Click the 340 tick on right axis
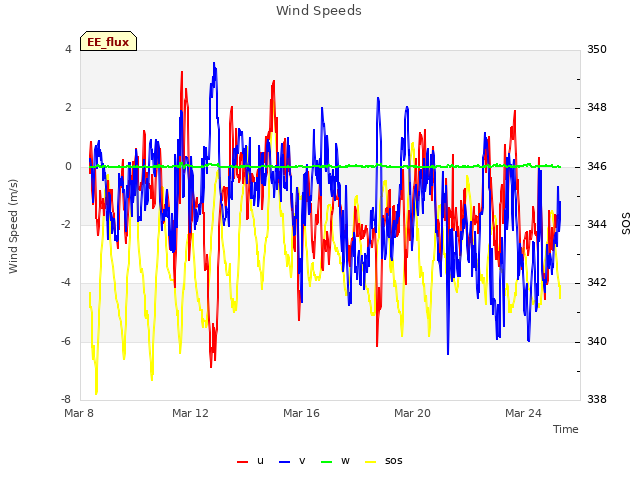The width and height of the screenshot is (640, 480). click(597, 341)
